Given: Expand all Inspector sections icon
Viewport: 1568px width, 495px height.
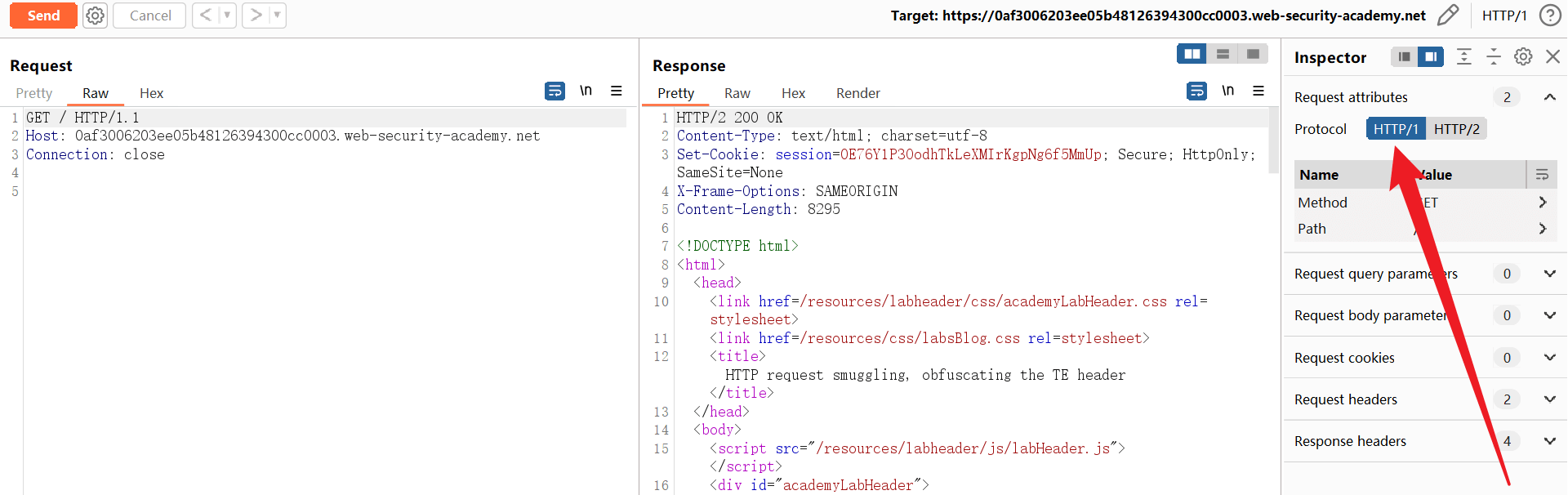Looking at the screenshot, I should [1464, 56].
